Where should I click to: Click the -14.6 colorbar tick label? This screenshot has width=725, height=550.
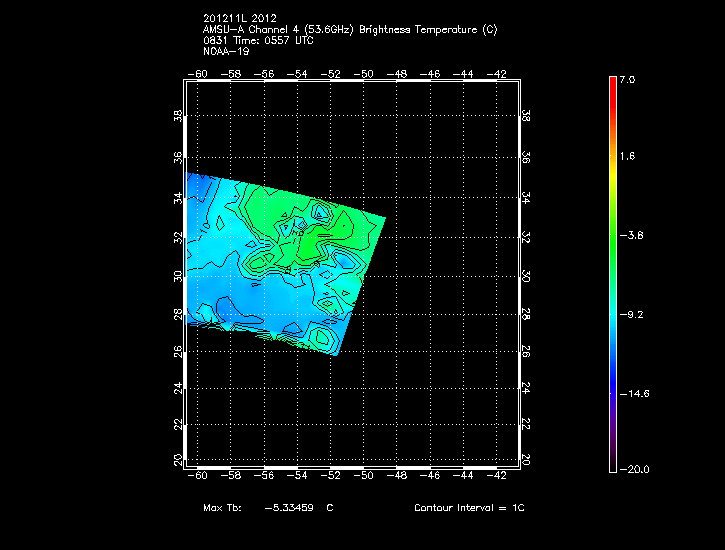633,393
